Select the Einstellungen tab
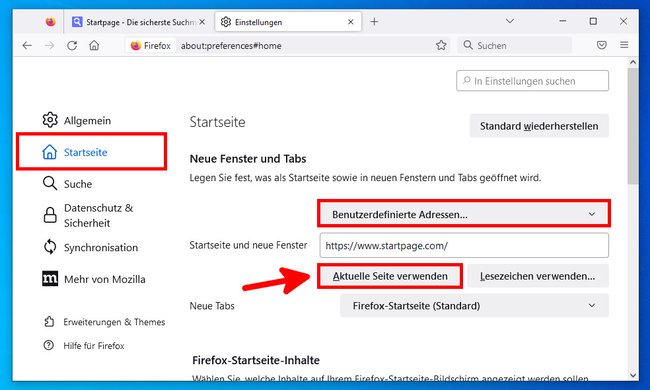Screen dimensions: 650x390 point(288,22)
